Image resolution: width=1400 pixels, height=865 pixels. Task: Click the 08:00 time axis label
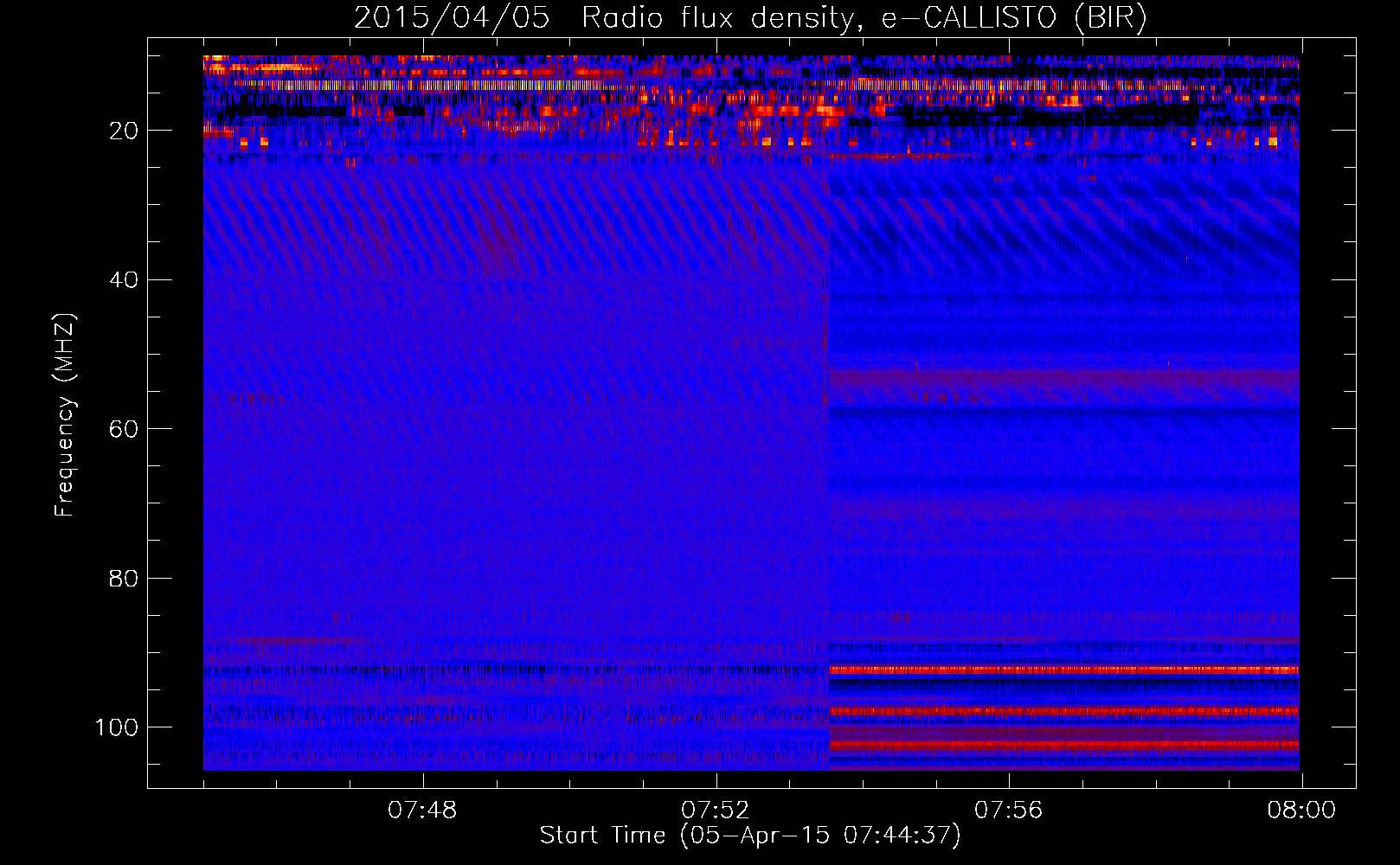click(x=1301, y=811)
